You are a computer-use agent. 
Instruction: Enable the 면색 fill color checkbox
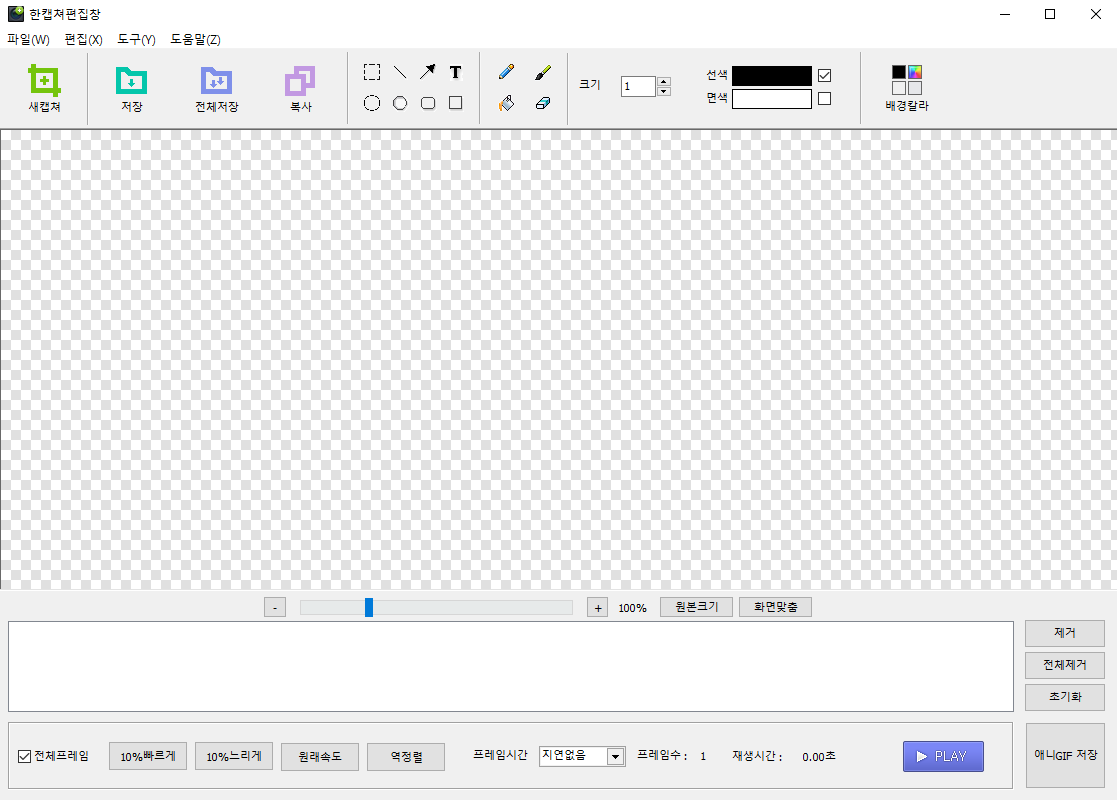tap(825, 99)
